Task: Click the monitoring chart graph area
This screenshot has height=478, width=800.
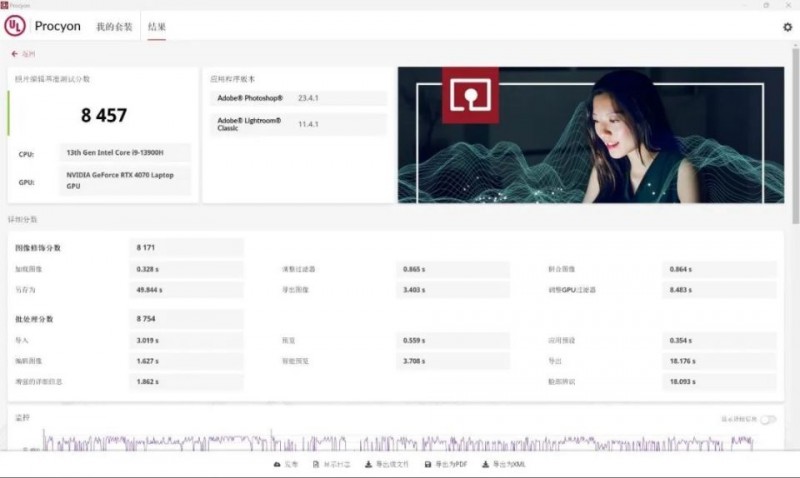Action: [x=400, y=440]
